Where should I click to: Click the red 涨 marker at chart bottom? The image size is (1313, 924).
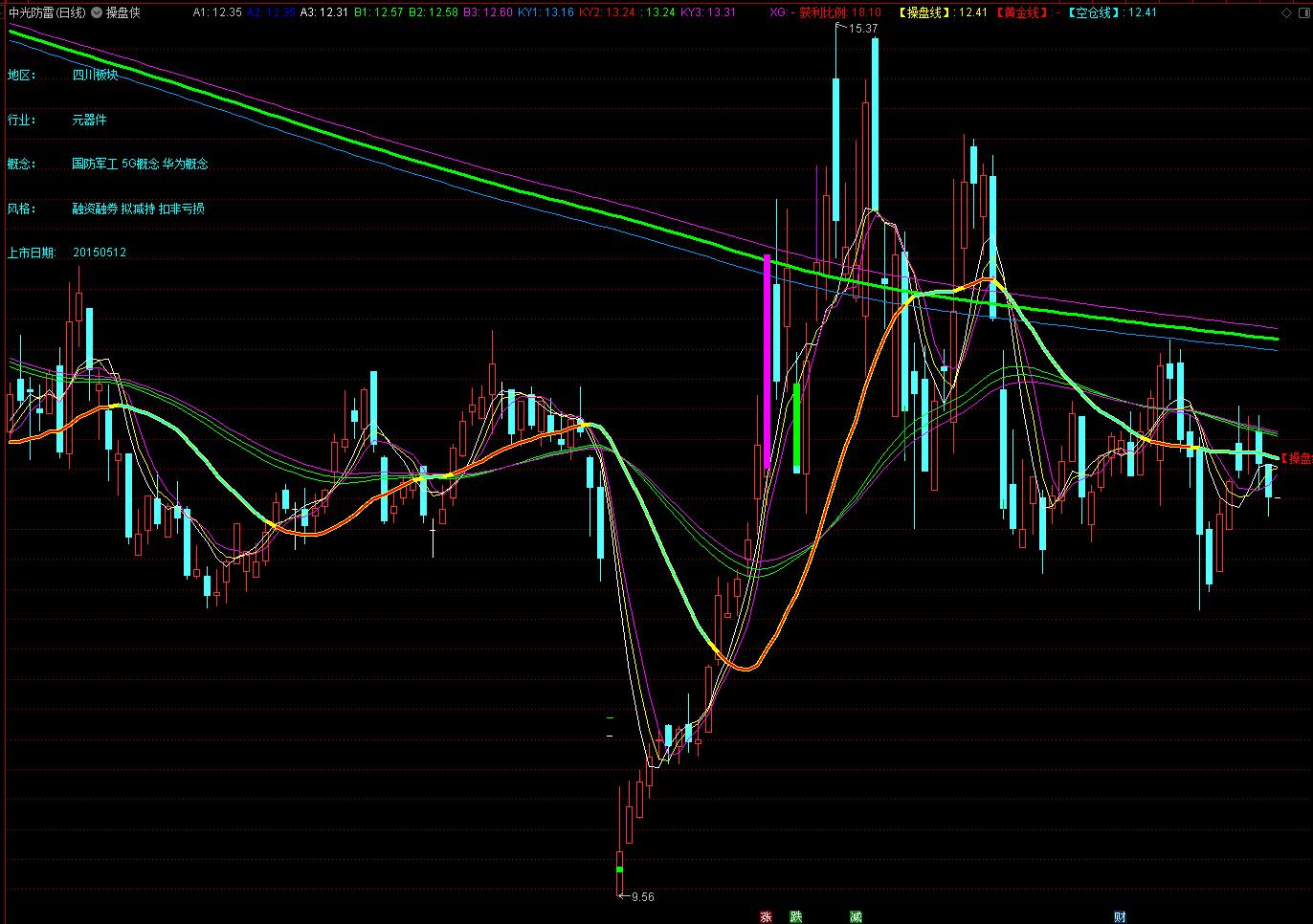(765, 916)
